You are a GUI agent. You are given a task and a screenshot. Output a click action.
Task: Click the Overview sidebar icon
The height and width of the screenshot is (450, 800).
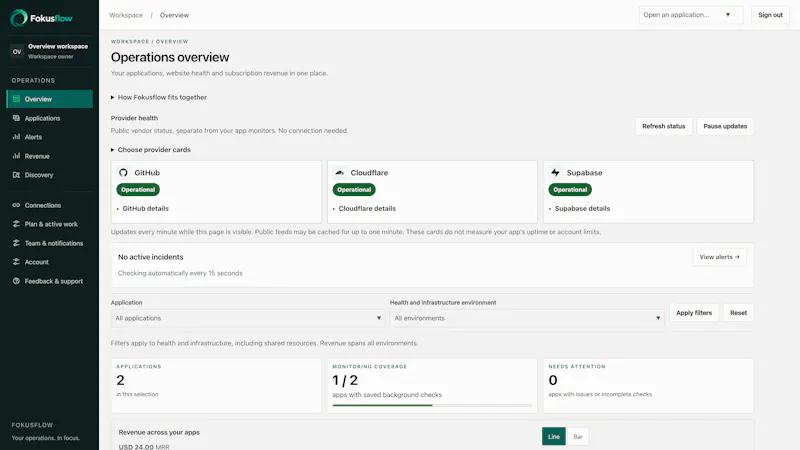click(16, 99)
